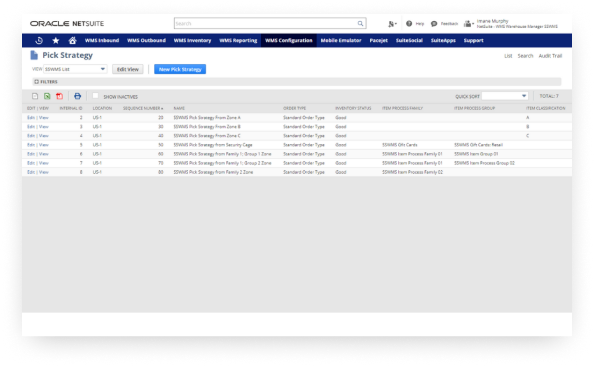Viewport: 594px width, 367px height.
Task: Open the Pacejet menu
Action: click(x=378, y=41)
